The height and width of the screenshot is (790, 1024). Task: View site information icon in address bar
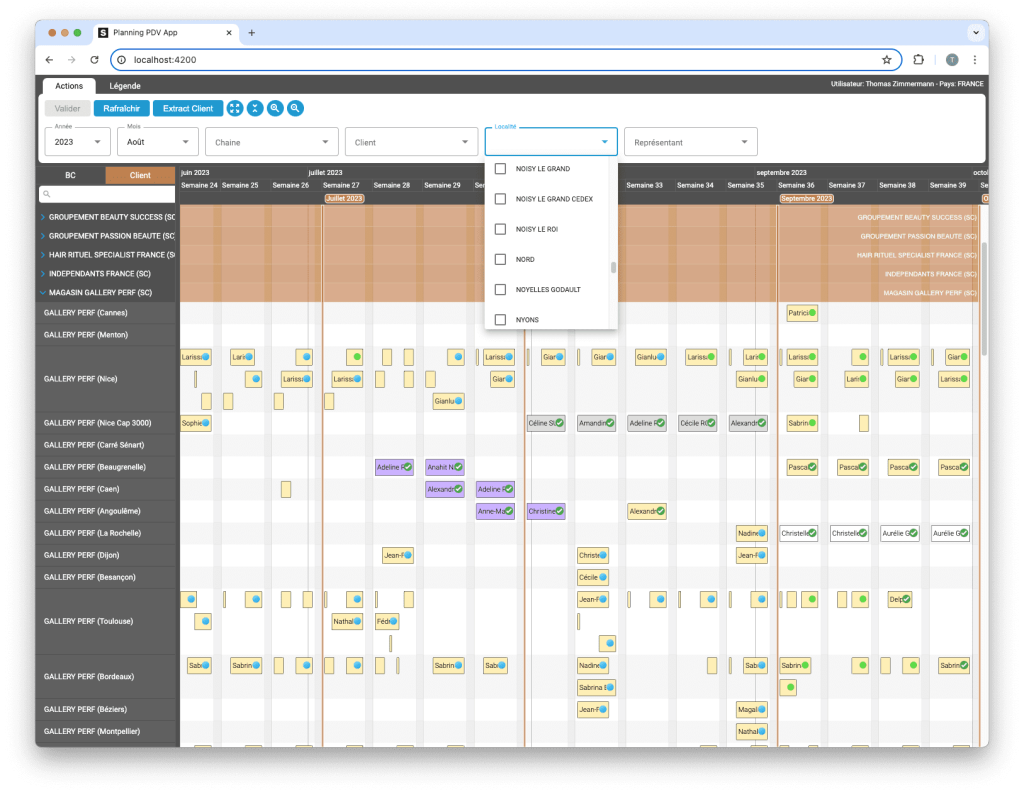click(121, 59)
